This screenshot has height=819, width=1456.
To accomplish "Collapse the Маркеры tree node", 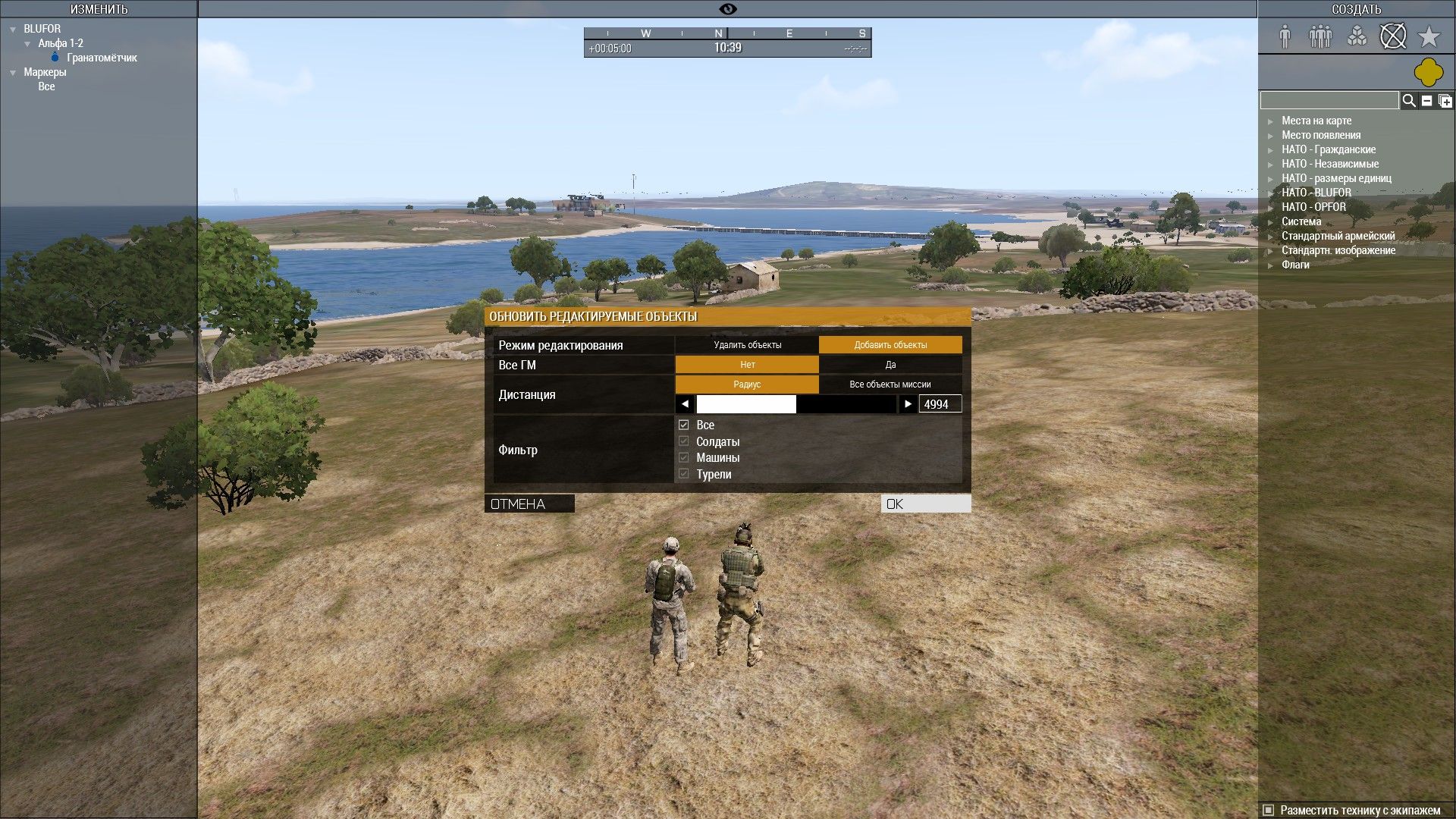I will [13, 73].
